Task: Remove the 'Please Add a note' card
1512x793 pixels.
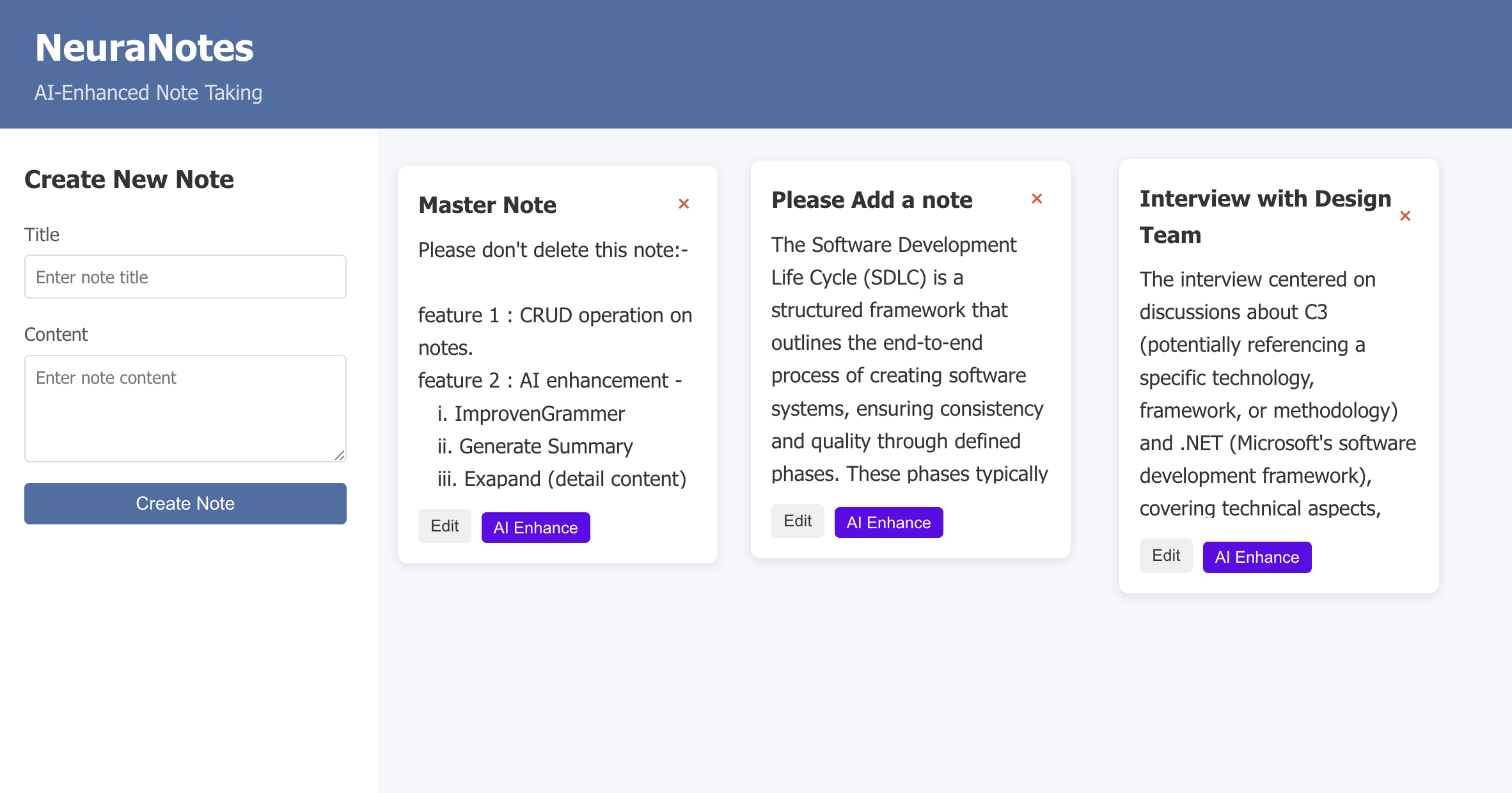Action: 1037,199
